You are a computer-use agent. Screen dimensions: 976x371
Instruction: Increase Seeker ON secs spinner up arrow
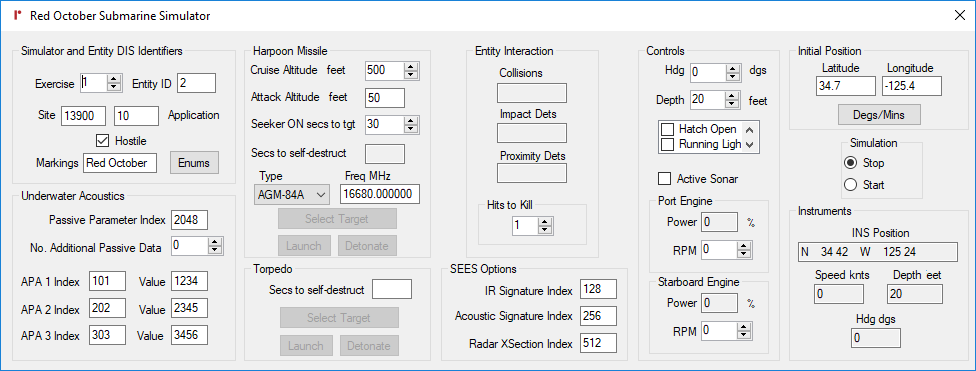tap(410, 120)
